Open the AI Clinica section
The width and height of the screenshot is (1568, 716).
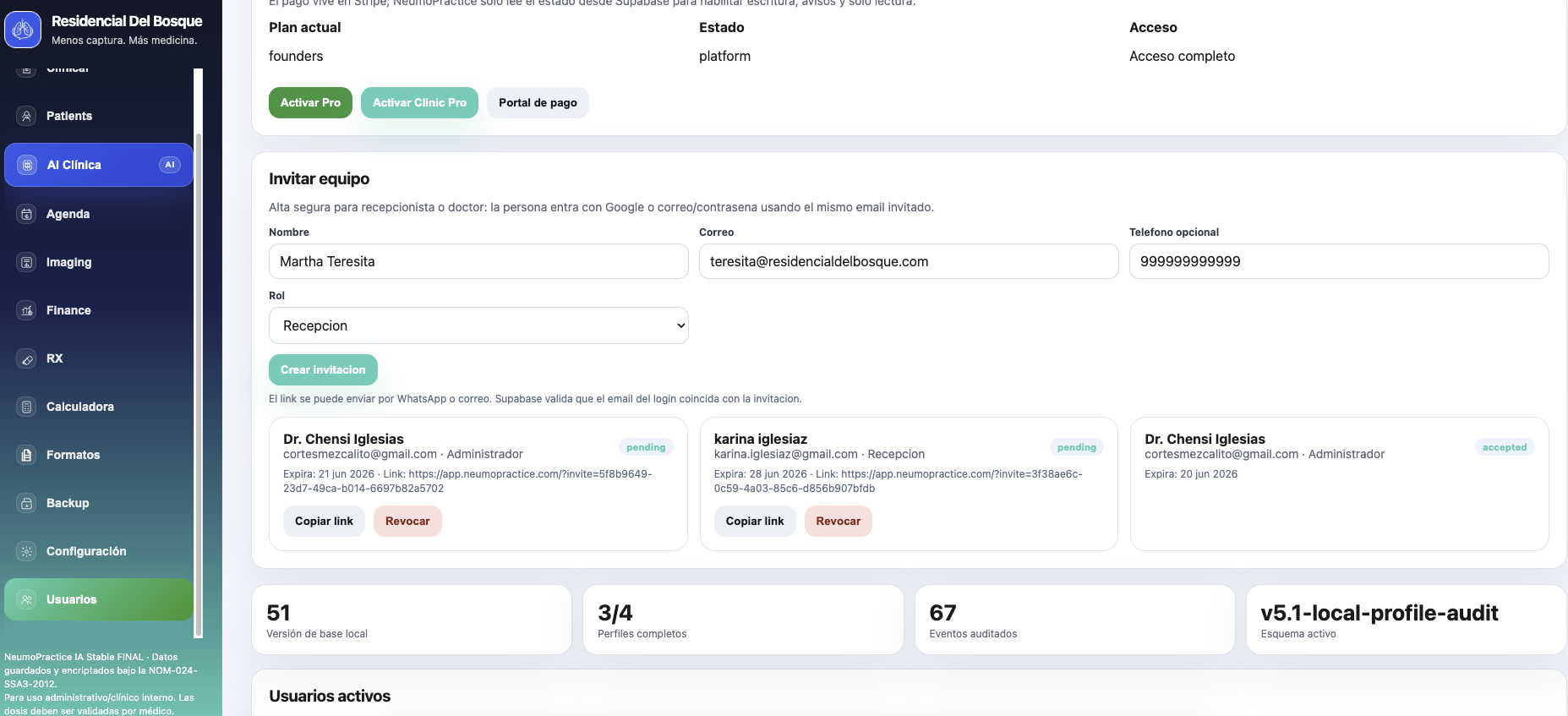click(x=99, y=165)
